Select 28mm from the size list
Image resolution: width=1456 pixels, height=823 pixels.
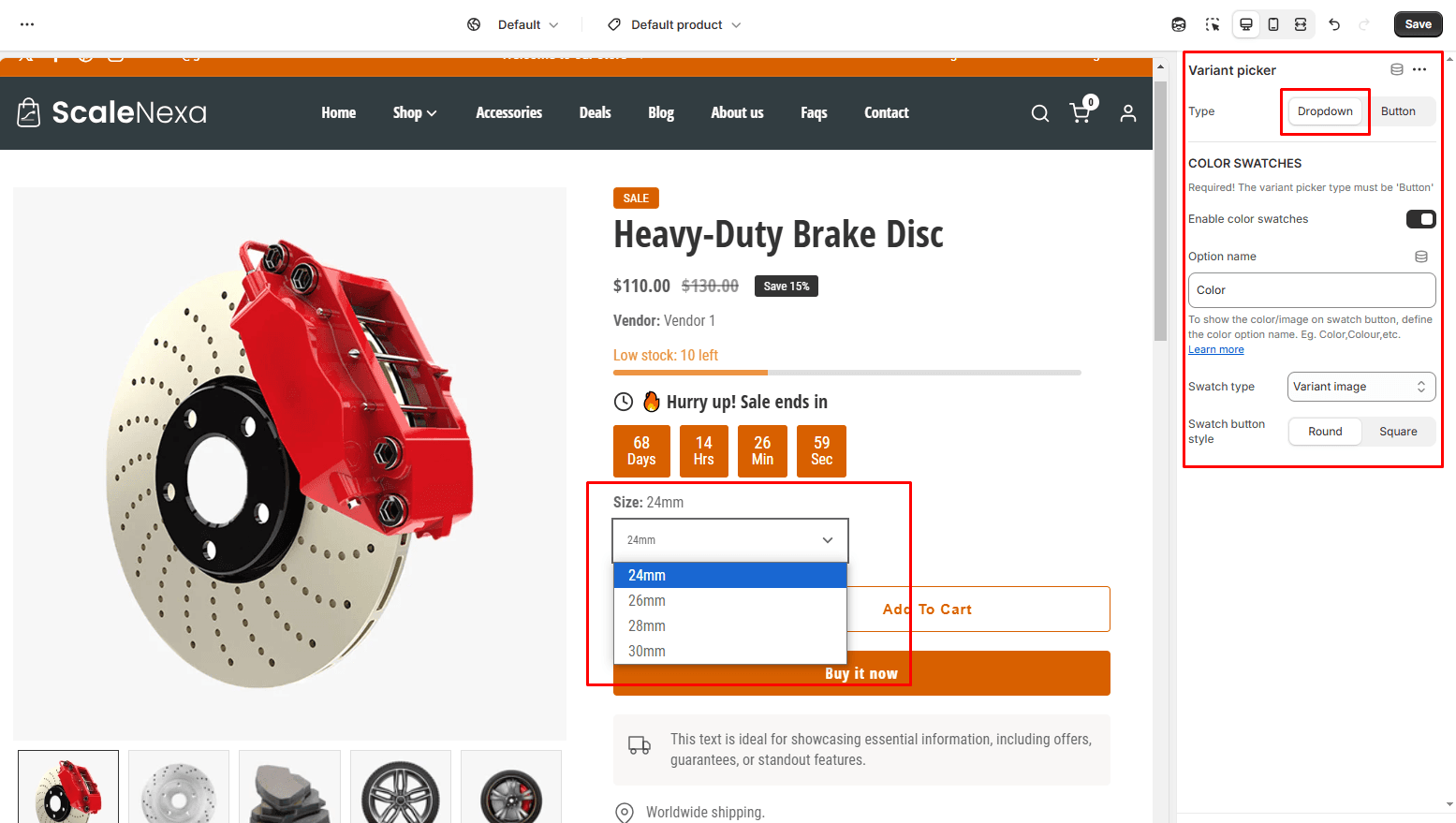point(647,626)
